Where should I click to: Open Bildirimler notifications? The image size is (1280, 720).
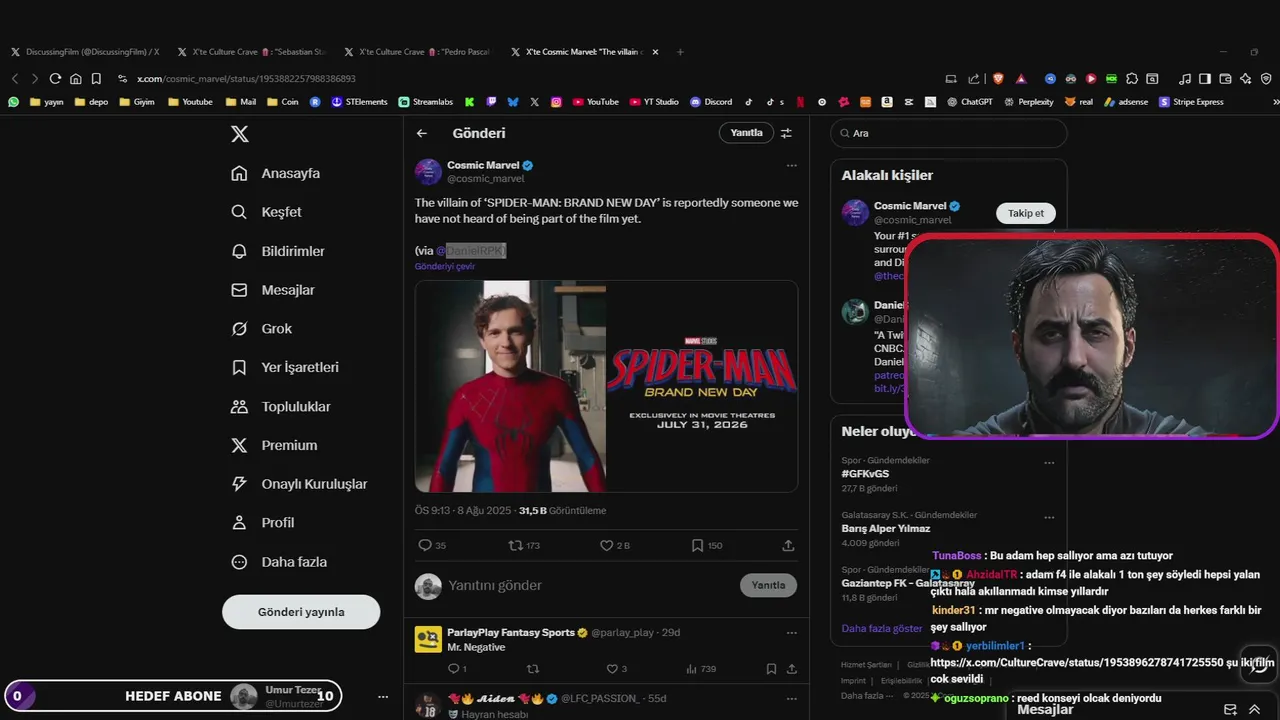tap(278, 251)
